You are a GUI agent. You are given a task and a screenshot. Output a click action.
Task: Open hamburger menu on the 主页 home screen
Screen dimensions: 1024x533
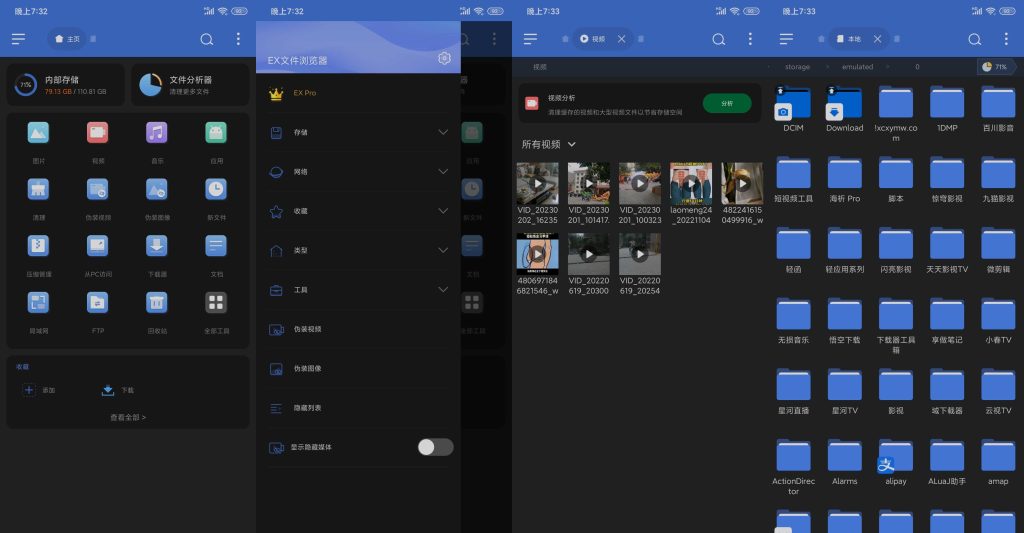(x=18, y=39)
